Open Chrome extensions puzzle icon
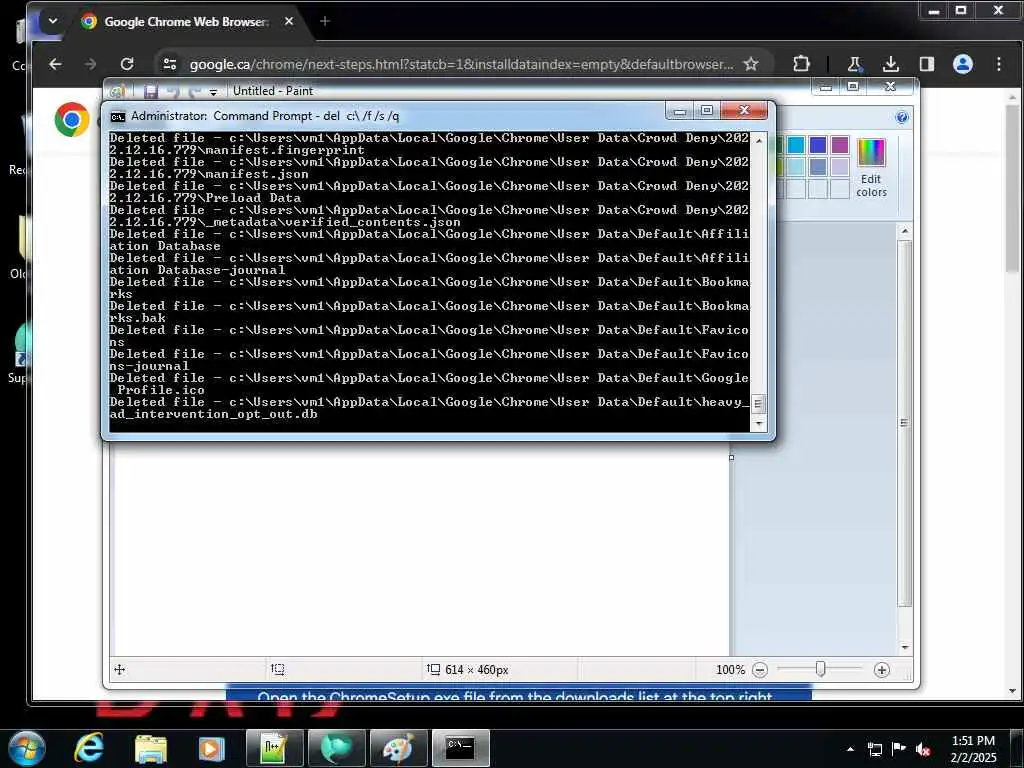 point(801,64)
